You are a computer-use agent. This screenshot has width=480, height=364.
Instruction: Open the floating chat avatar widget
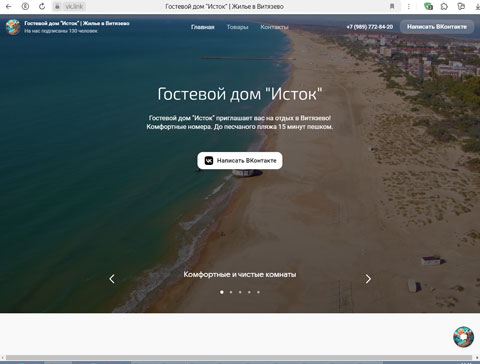[464, 337]
